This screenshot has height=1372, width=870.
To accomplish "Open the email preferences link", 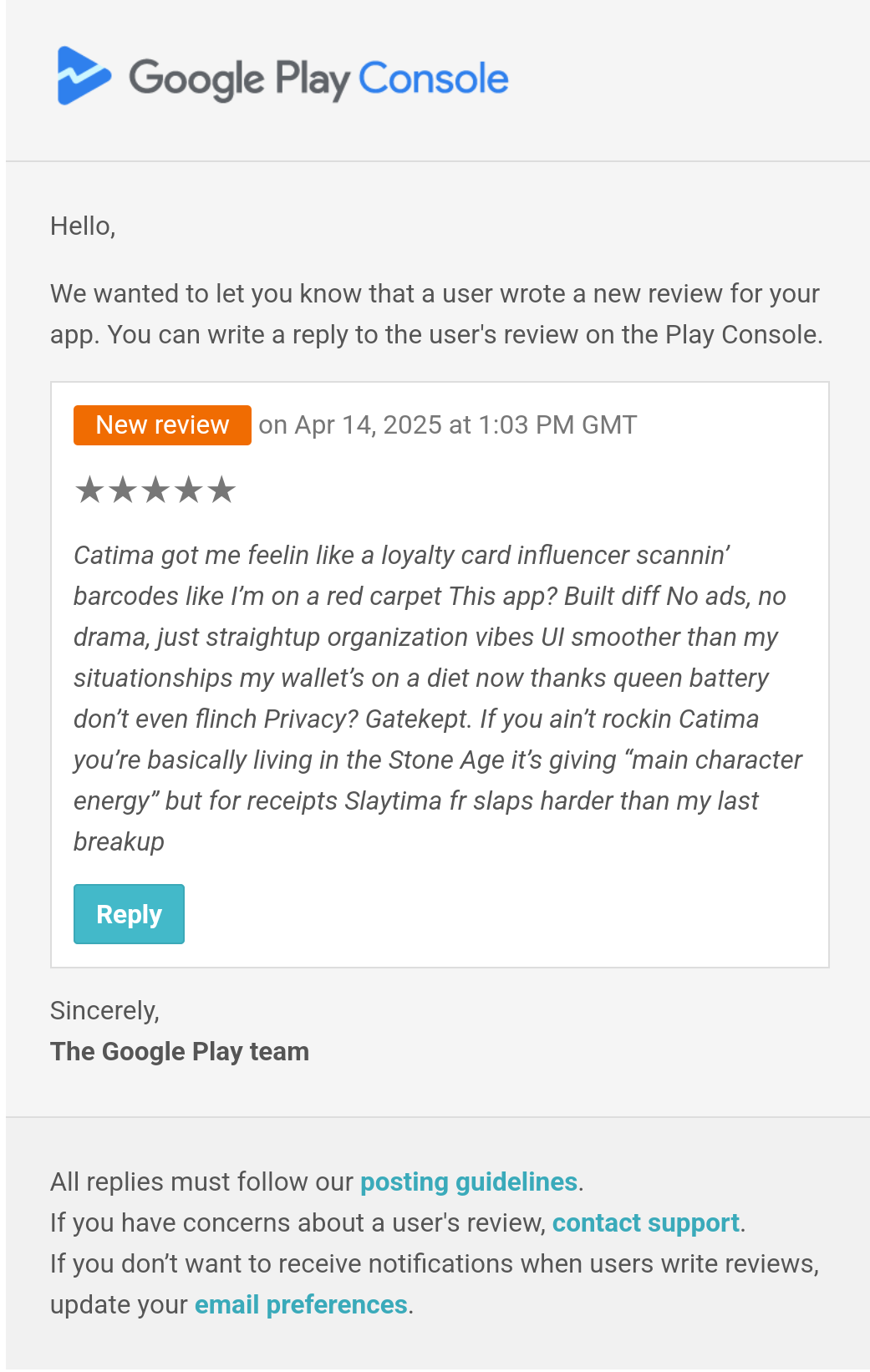I will pyautogui.click(x=301, y=1304).
